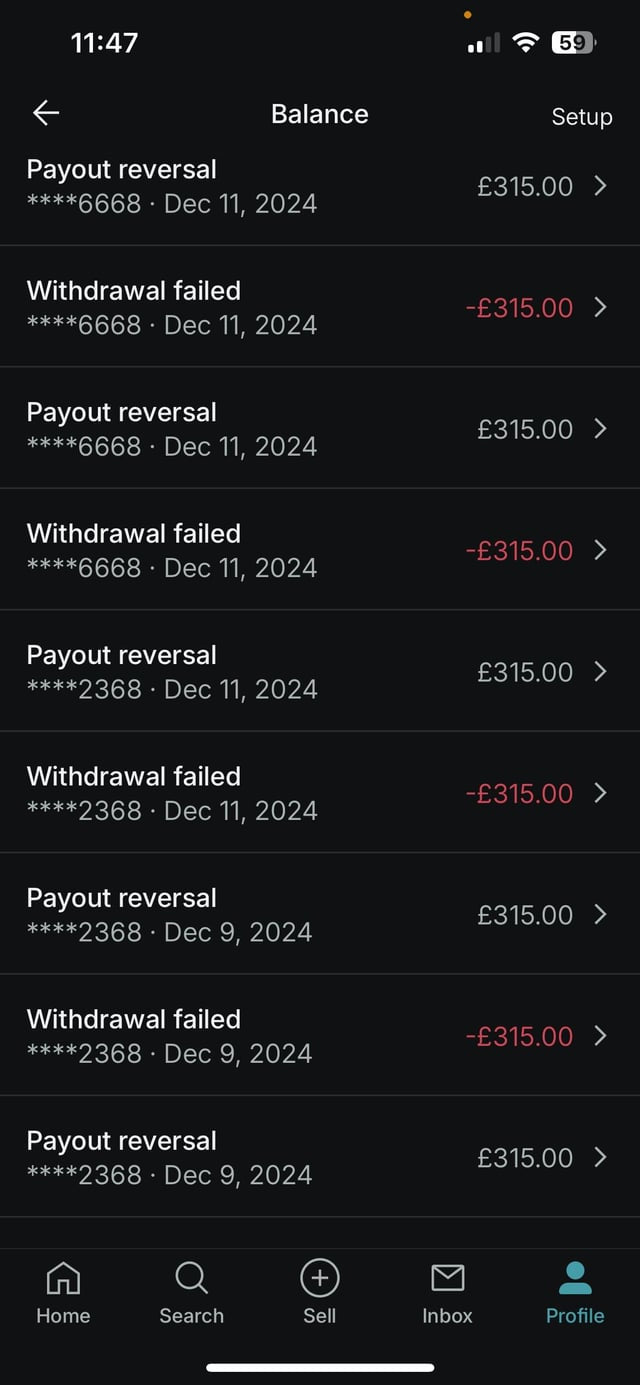
Task: Tap the Balance page title
Action: point(319,114)
